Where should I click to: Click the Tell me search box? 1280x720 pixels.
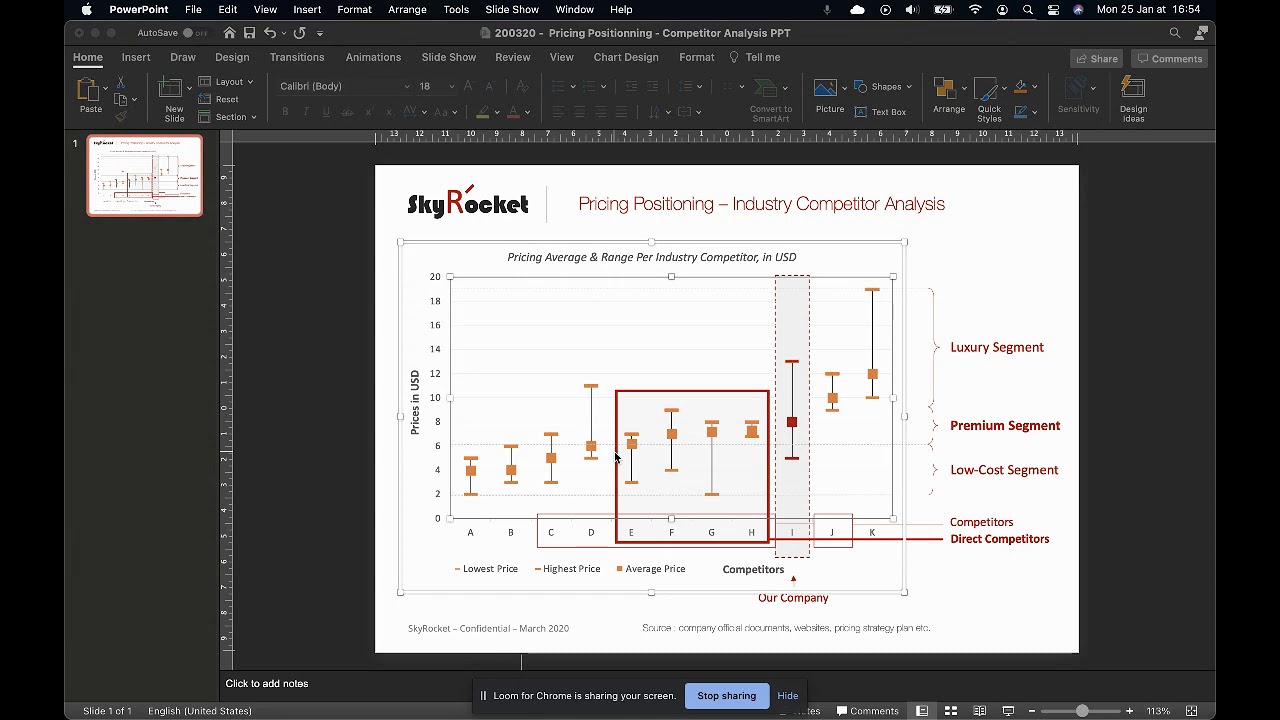[755, 58]
